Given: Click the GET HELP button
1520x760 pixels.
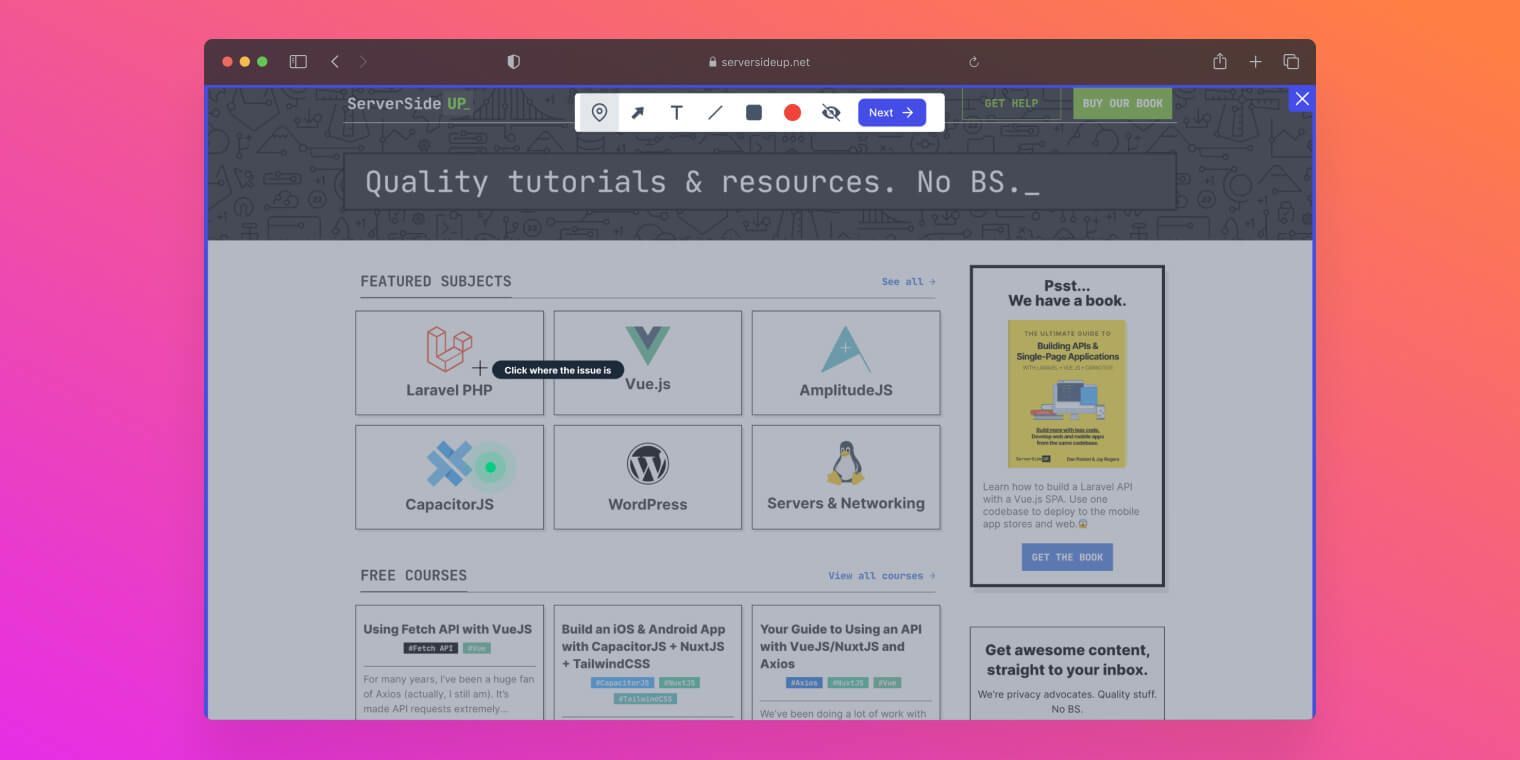Looking at the screenshot, I should (1011, 103).
